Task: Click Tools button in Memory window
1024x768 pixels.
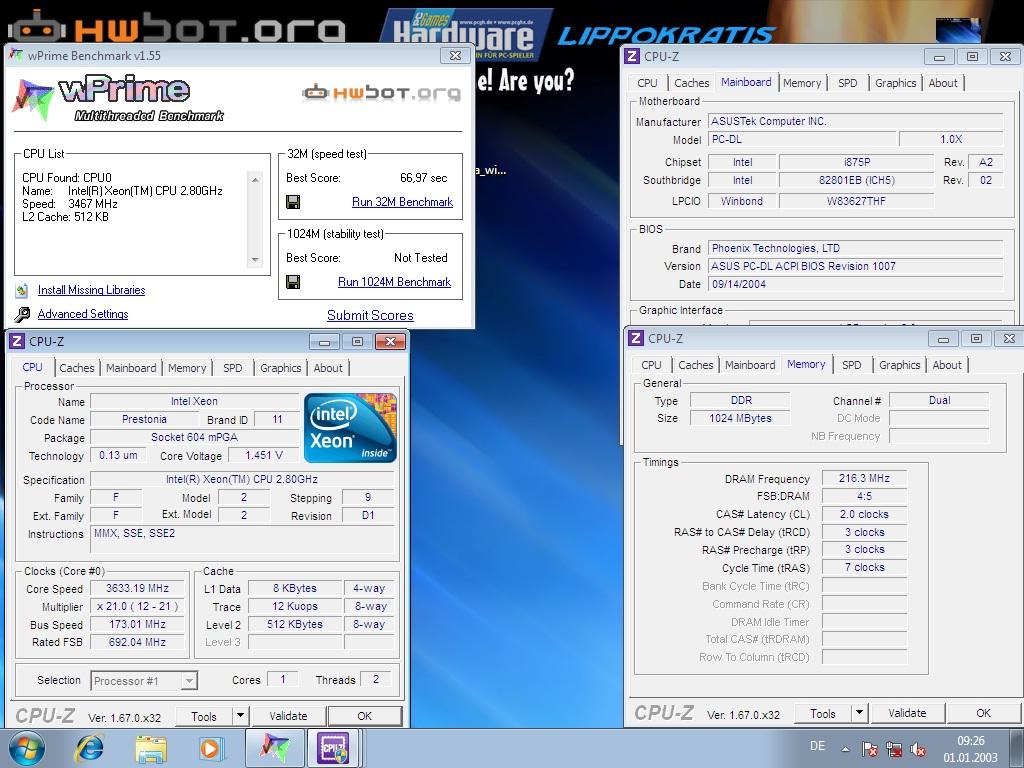Action: [823, 714]
